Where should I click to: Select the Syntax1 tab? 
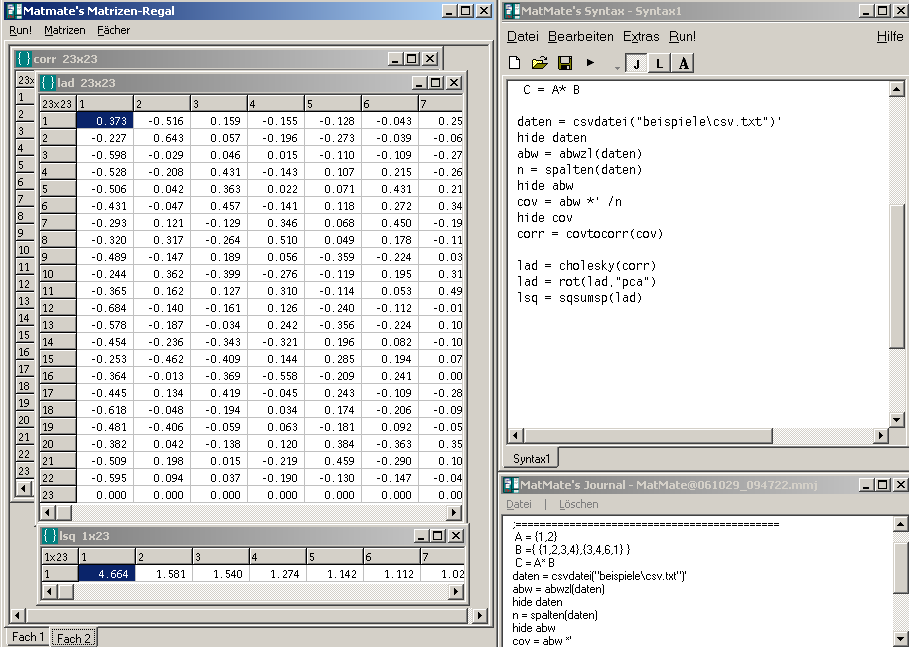[531, 458]
